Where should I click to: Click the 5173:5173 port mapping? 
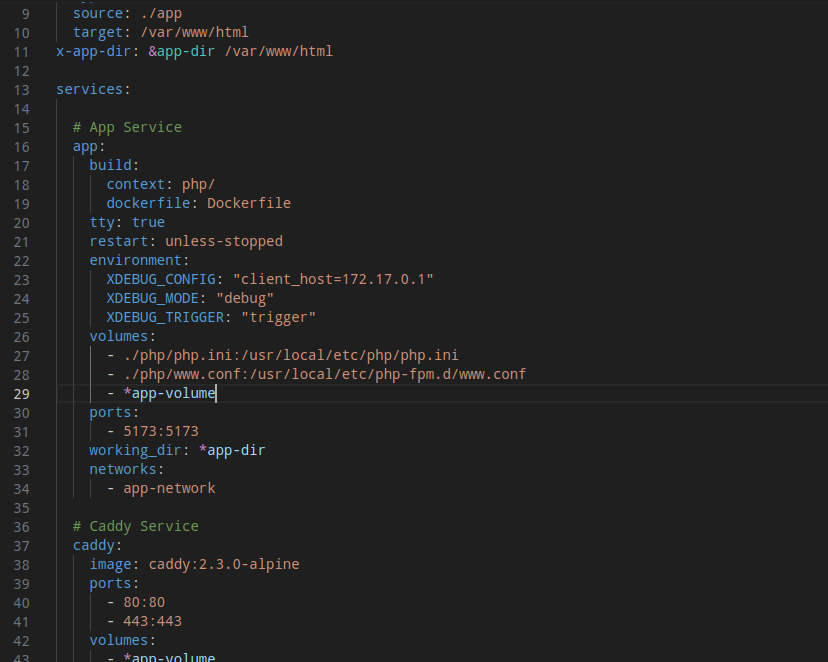coord(161,431)
